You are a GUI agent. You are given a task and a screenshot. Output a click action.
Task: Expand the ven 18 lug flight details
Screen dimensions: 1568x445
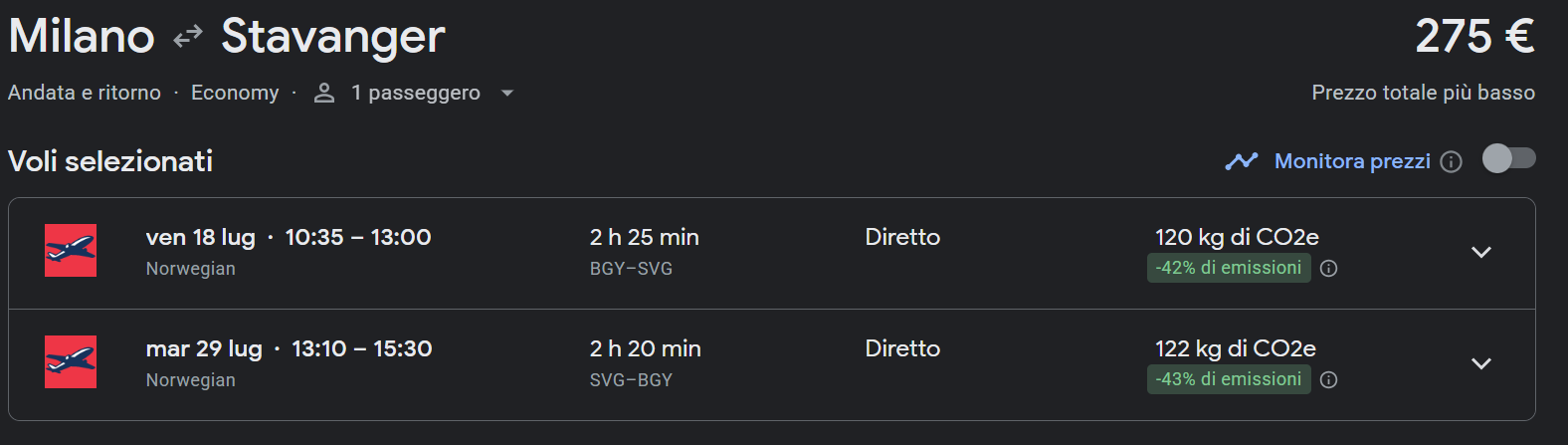[1481, 252]
